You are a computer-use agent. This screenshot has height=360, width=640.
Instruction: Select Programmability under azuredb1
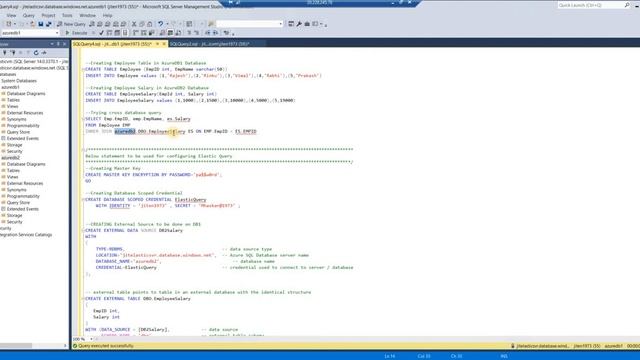23,126
